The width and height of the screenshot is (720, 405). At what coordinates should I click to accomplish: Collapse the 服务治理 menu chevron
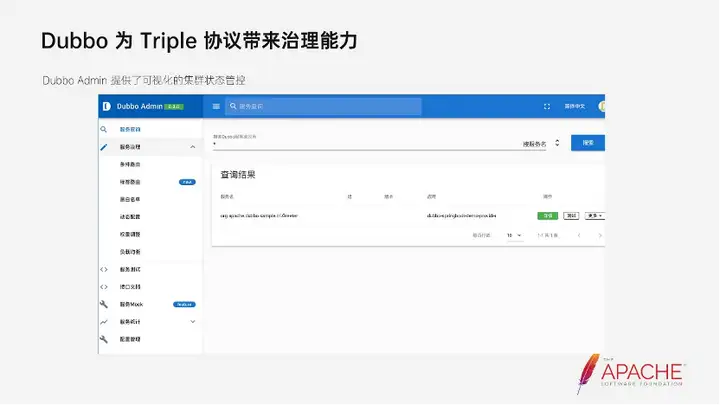point(193,147)
